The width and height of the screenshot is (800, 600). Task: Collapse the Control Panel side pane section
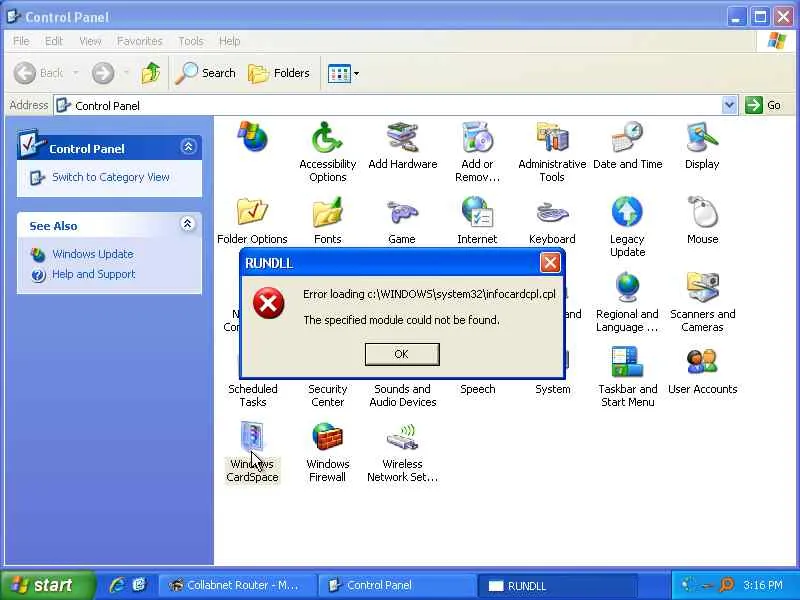pos(188,147)
